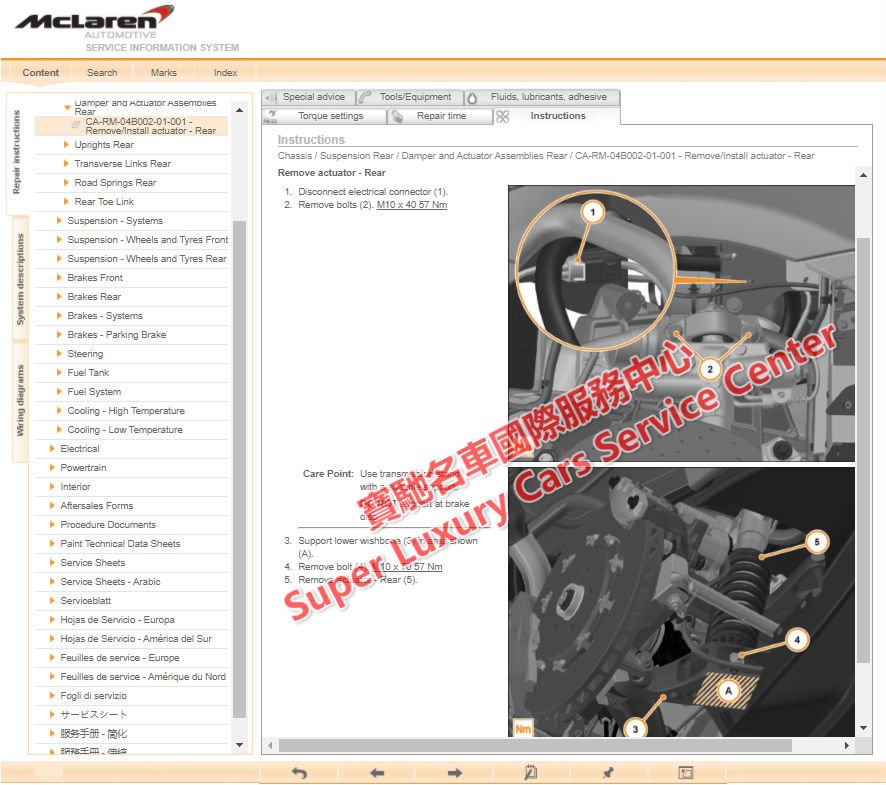
Task: Go forward with the right arrow icon
Action: (x=455, y=773)
